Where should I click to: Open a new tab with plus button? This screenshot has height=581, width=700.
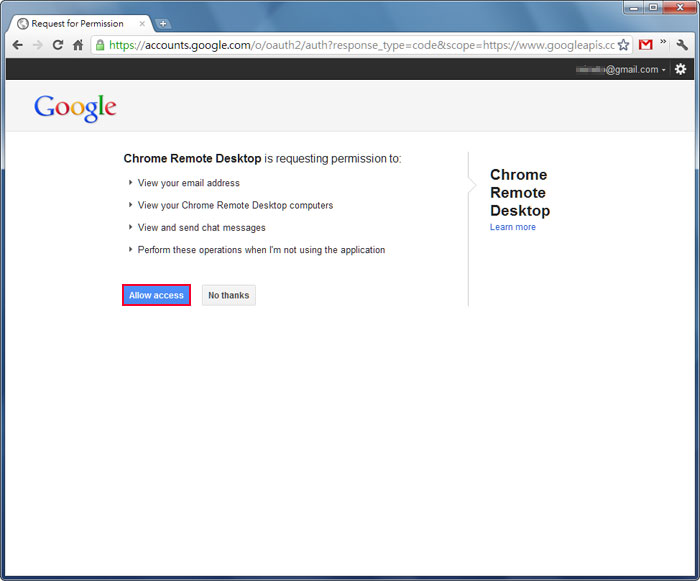(163, 24)
